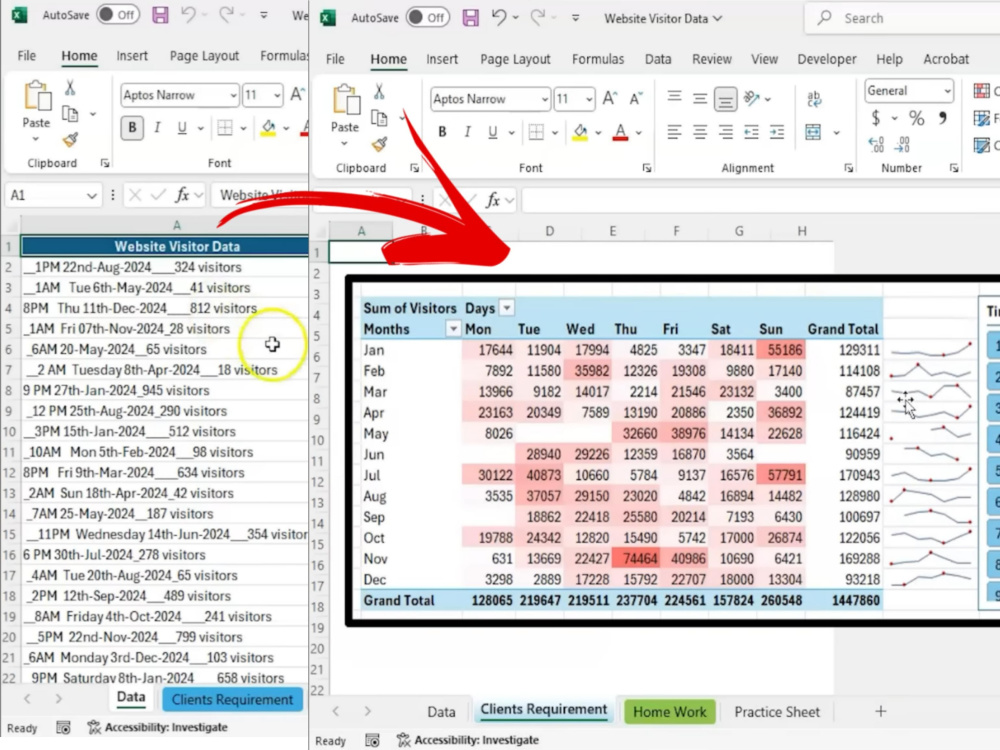Middle align icon in Alignment group
Image resolution: width=1000 pixels, height=750 pixels.
click(x=700, y=98)
